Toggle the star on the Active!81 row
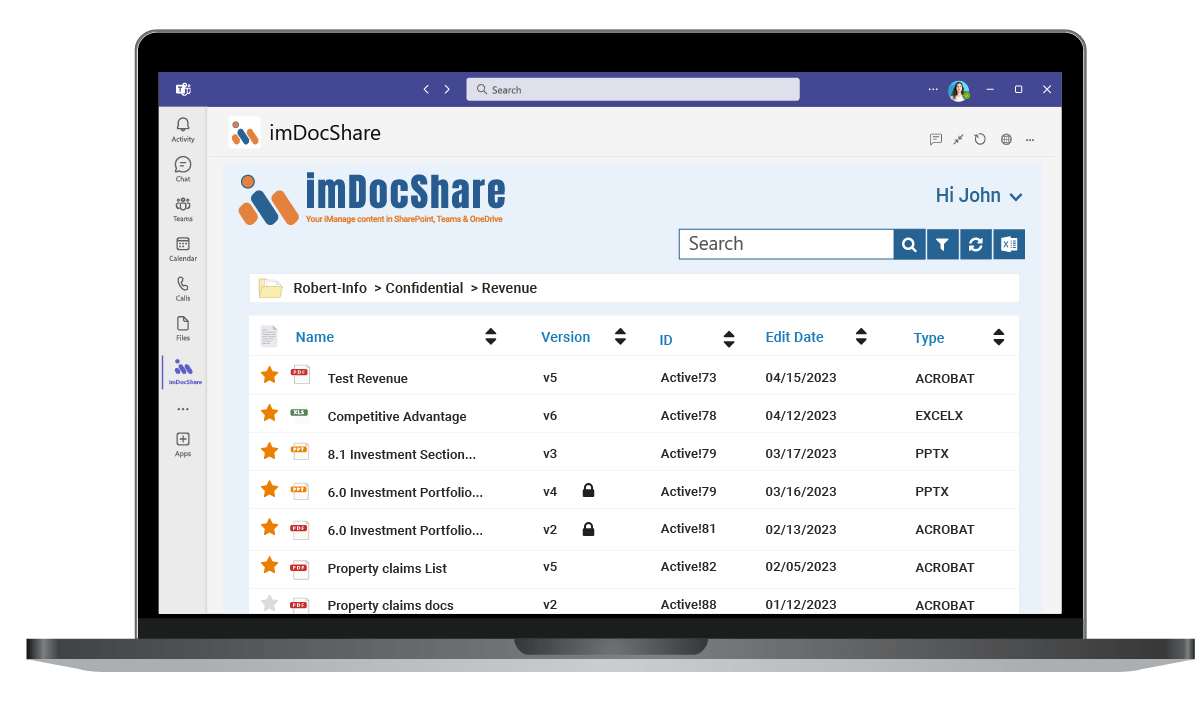 269,527
